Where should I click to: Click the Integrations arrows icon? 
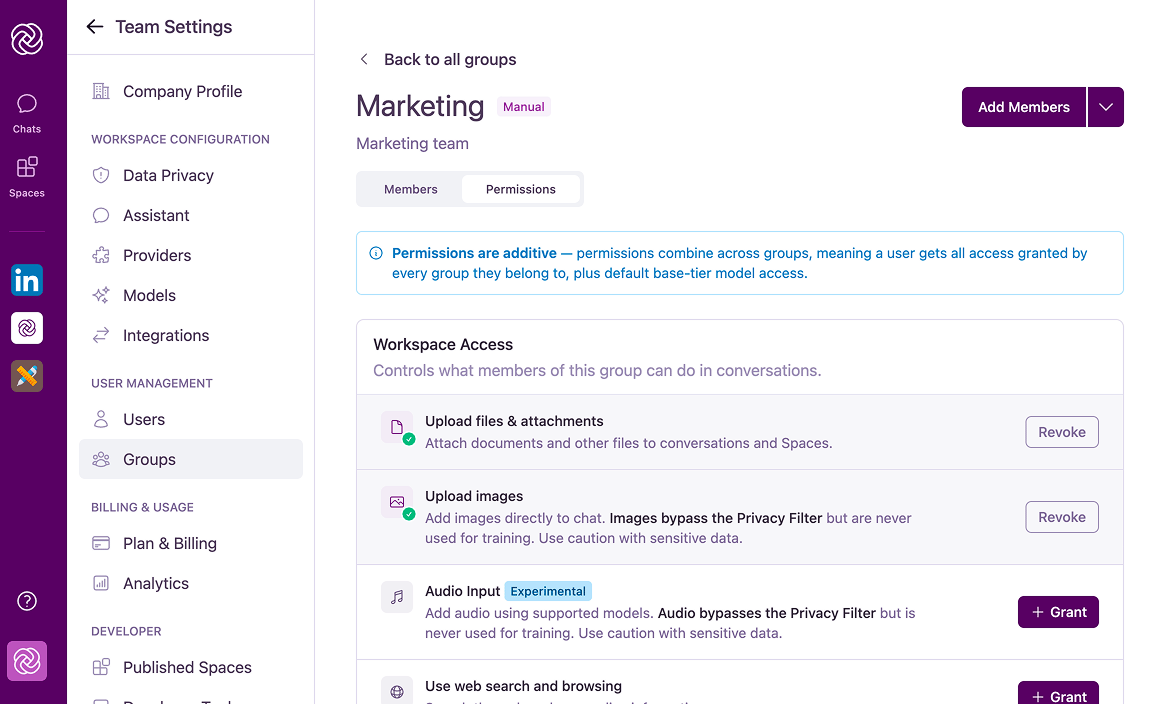[101, 335]
